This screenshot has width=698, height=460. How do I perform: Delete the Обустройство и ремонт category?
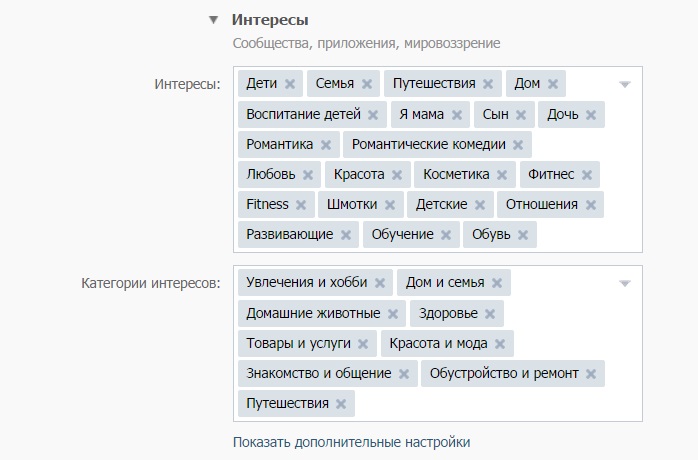pyautogui.click(x=591, y=374)
